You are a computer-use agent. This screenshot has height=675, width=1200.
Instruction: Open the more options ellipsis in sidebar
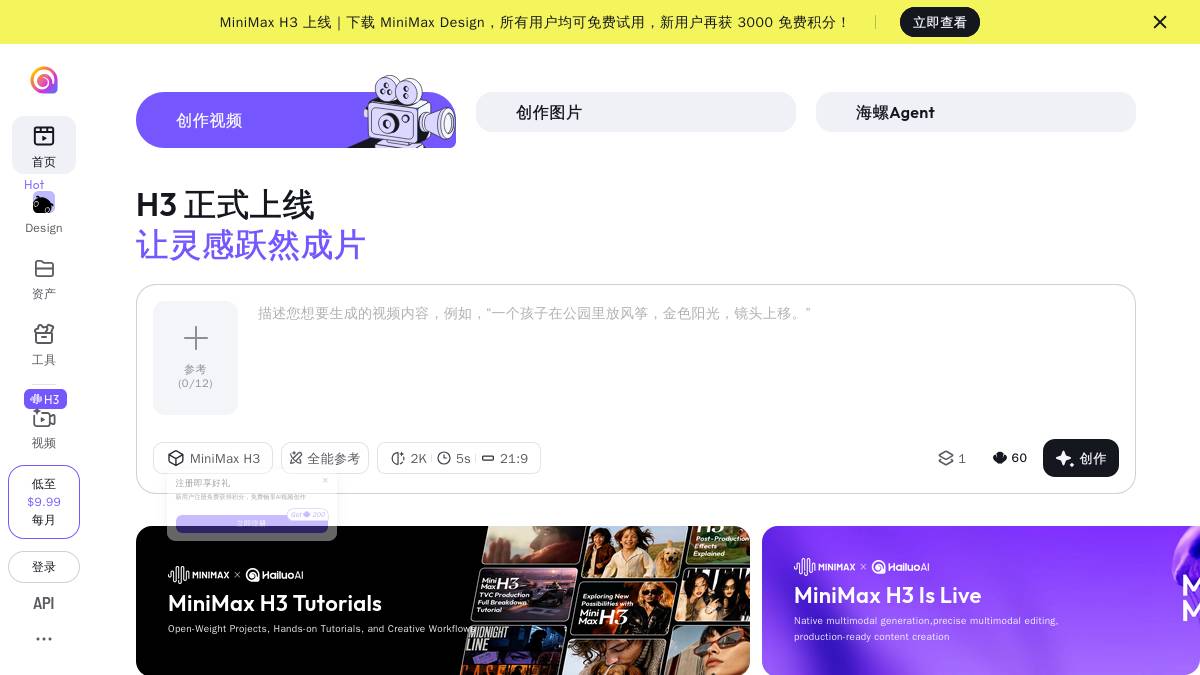tap(44, 639)
